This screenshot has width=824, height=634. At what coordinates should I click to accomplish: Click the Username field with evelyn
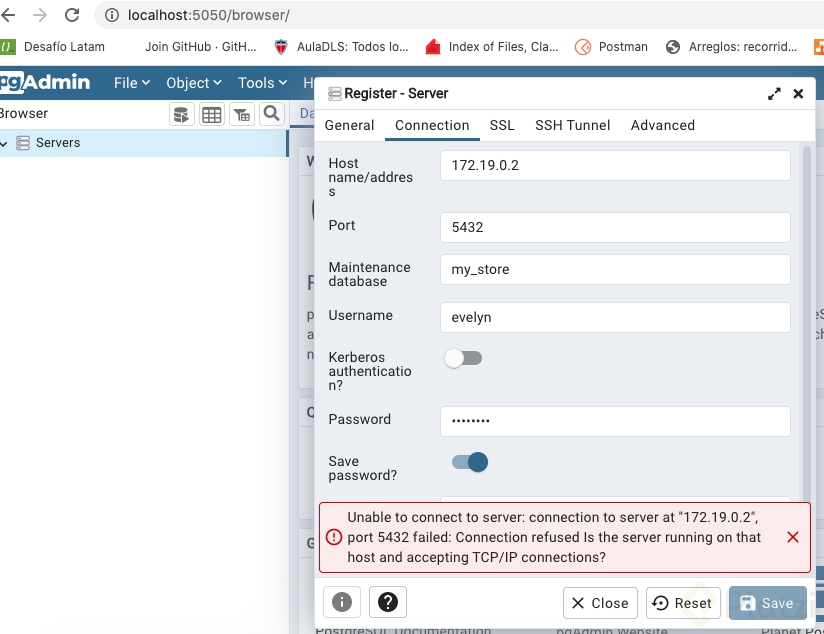[x=615, y=318]
